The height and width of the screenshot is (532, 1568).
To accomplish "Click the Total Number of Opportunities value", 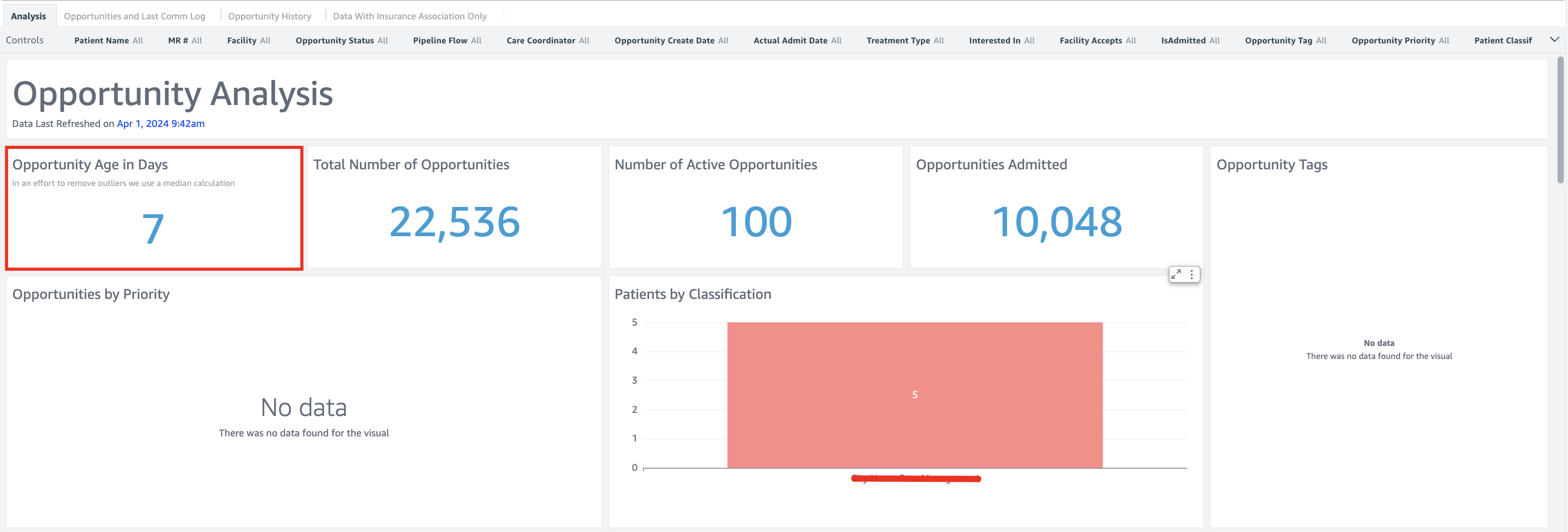I will point(454,221).
